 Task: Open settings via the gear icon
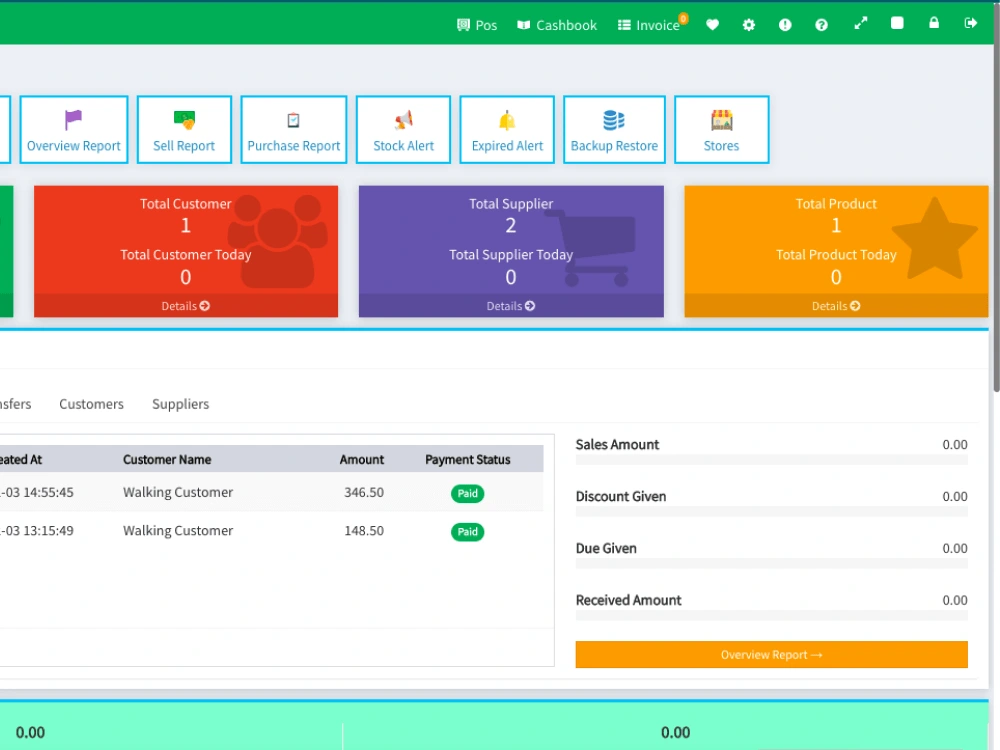point(748,24)
